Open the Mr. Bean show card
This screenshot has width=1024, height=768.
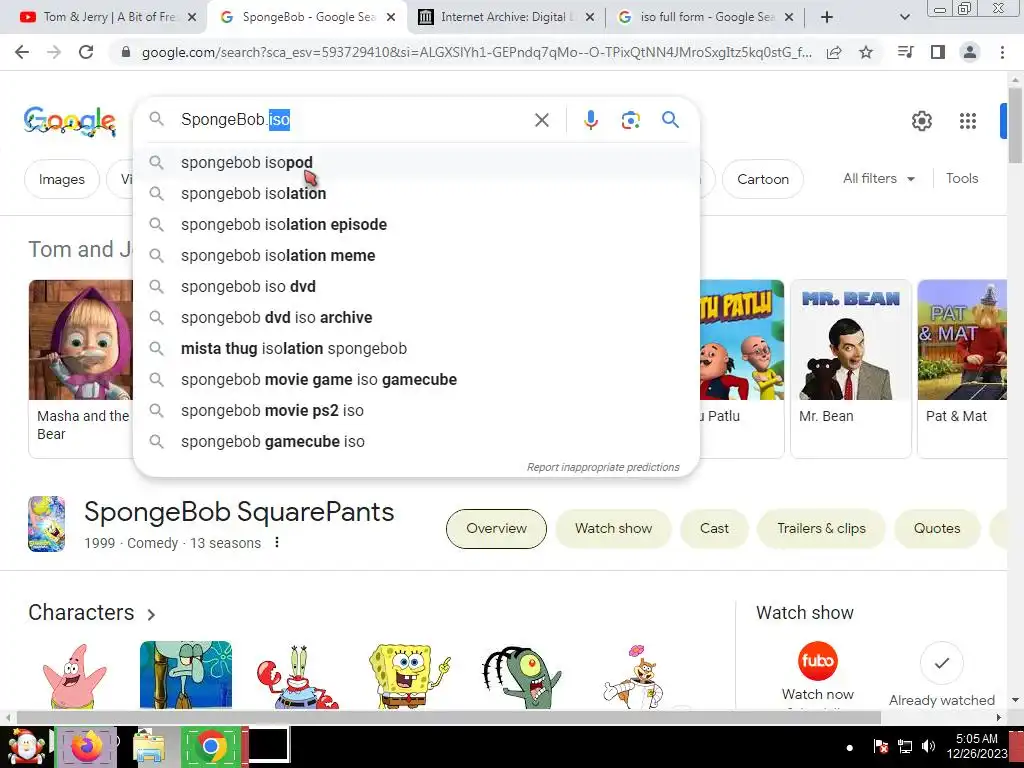pos(851,369)
